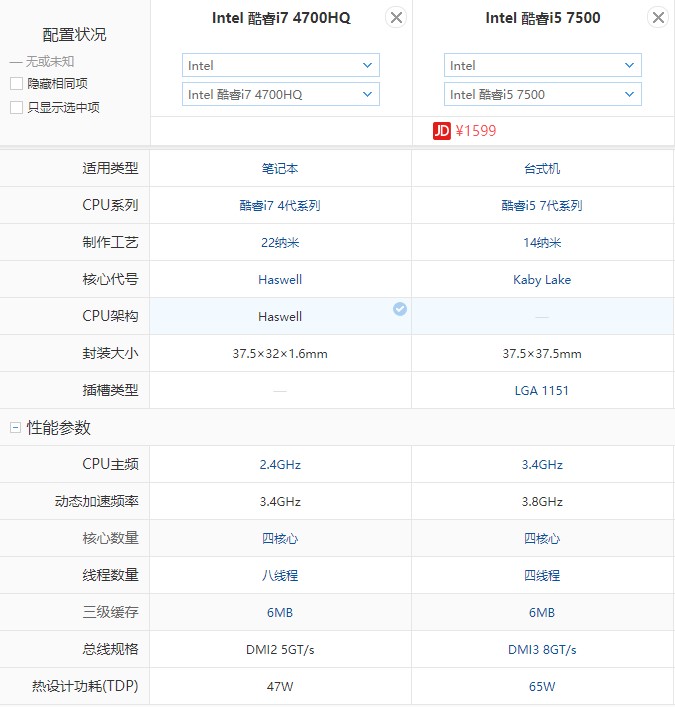Open the ¥1599 price link
The image size is (675, 707).
[x=476, y=131]
